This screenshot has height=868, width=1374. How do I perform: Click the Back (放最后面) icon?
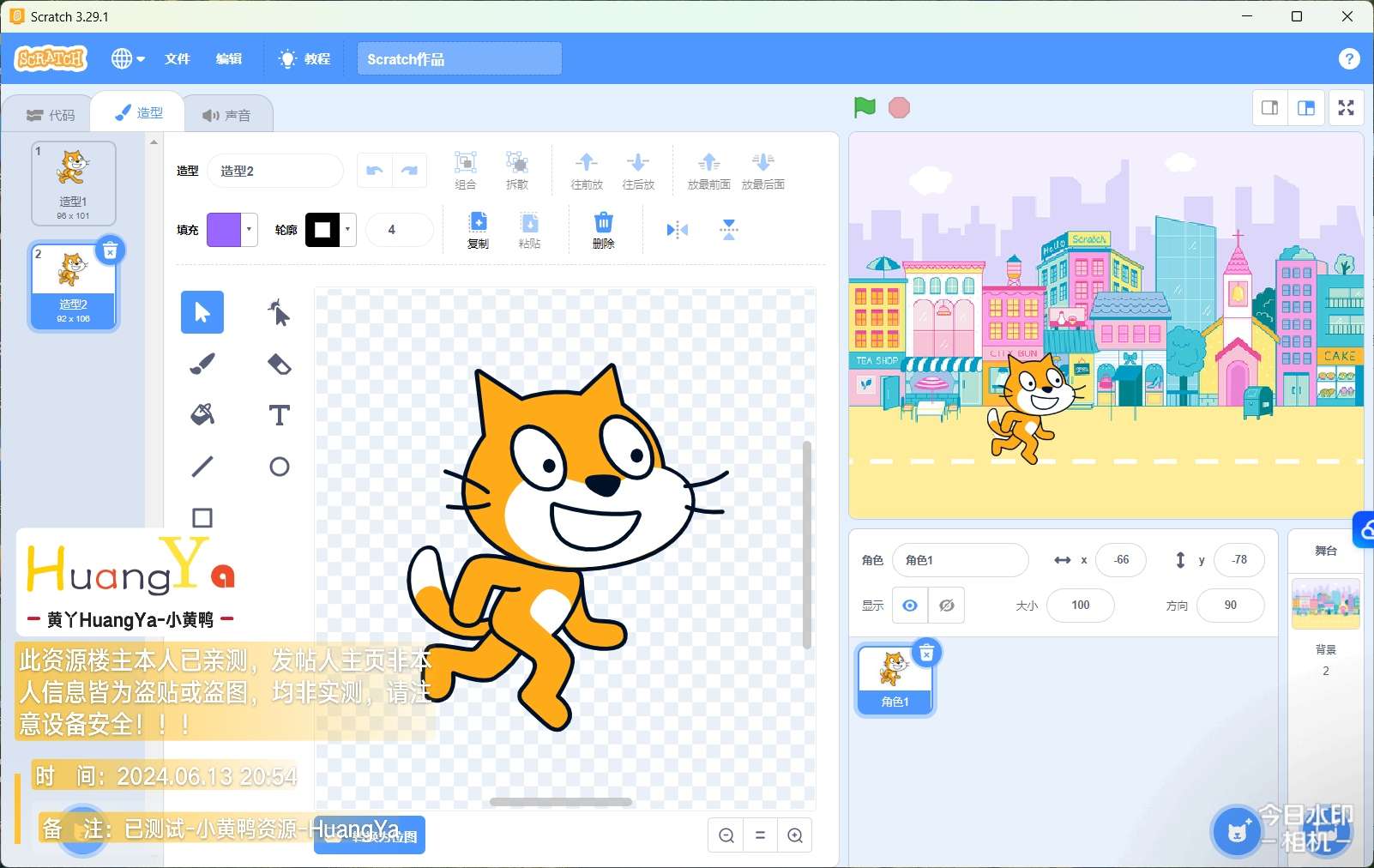pyautogui.click(x=762, y=170)
